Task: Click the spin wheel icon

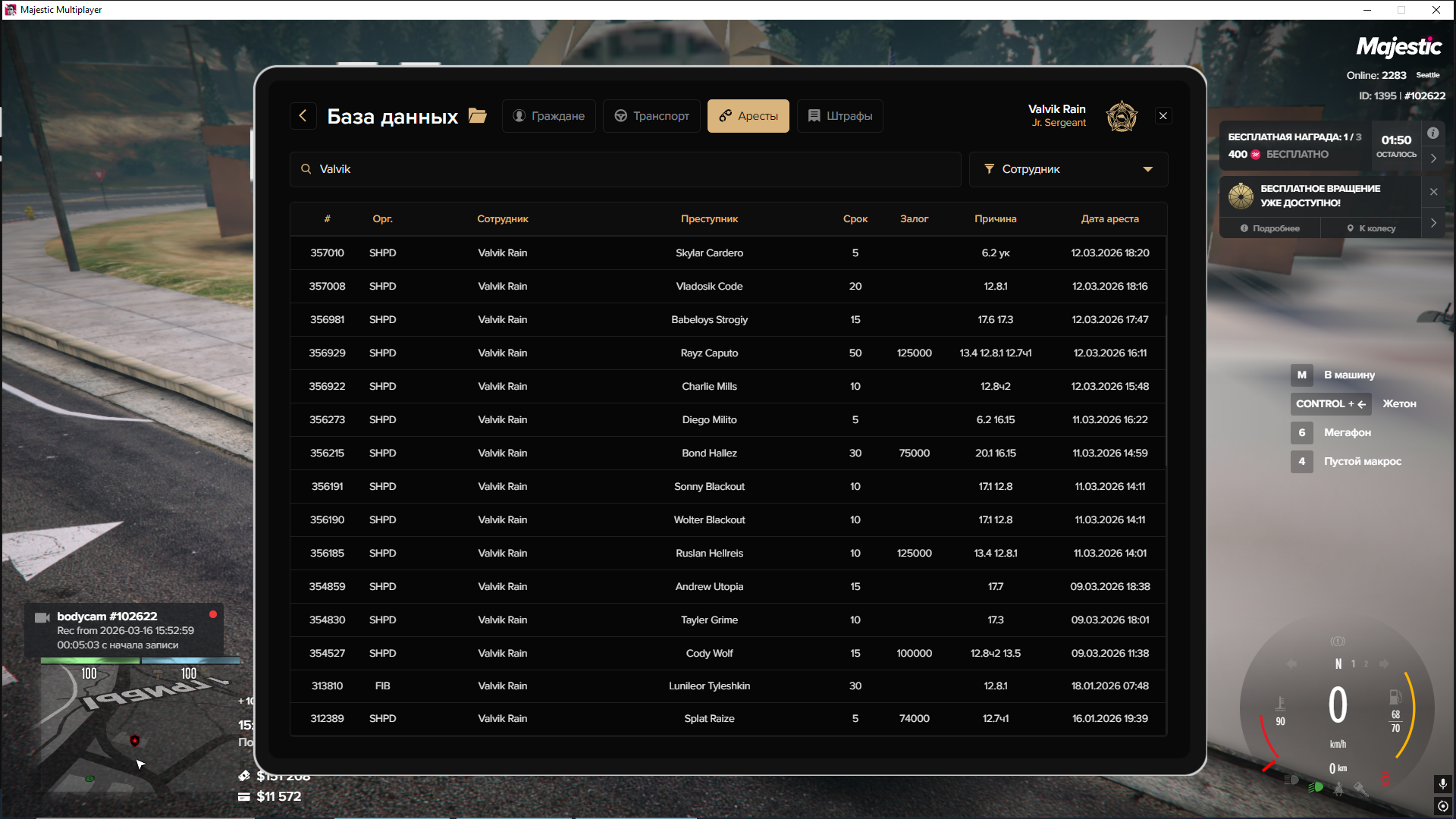Action: click(x=1241, y=196)
